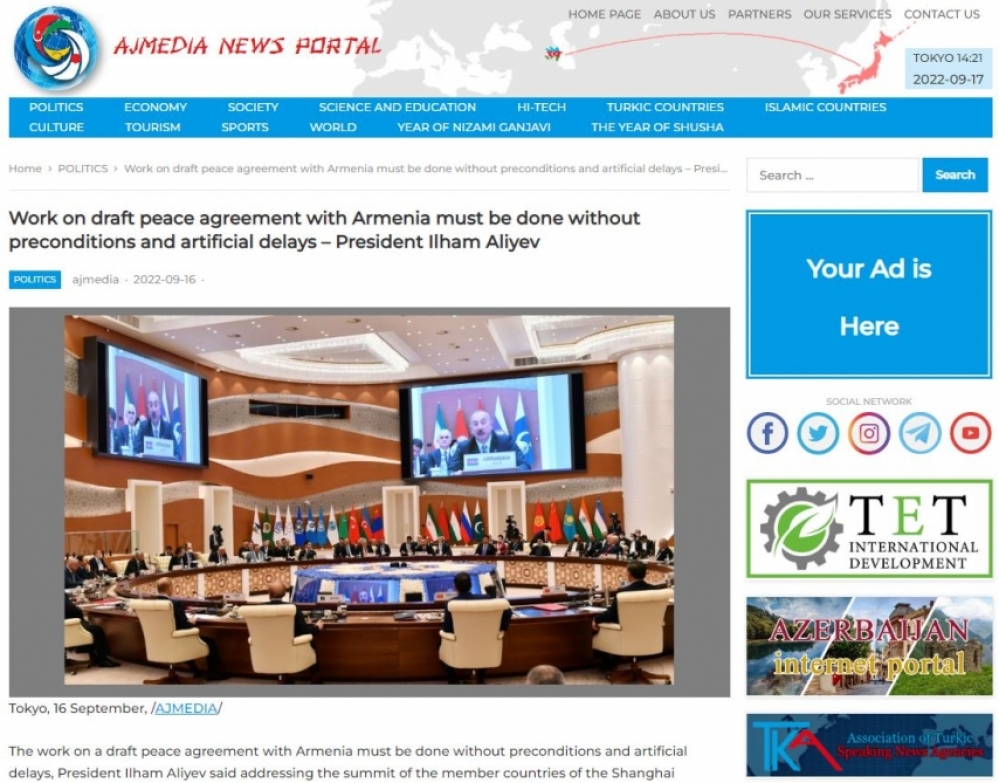Click the TET International Development banner
The height and width of the screenshot is (783, 1000).
(869, 529)
